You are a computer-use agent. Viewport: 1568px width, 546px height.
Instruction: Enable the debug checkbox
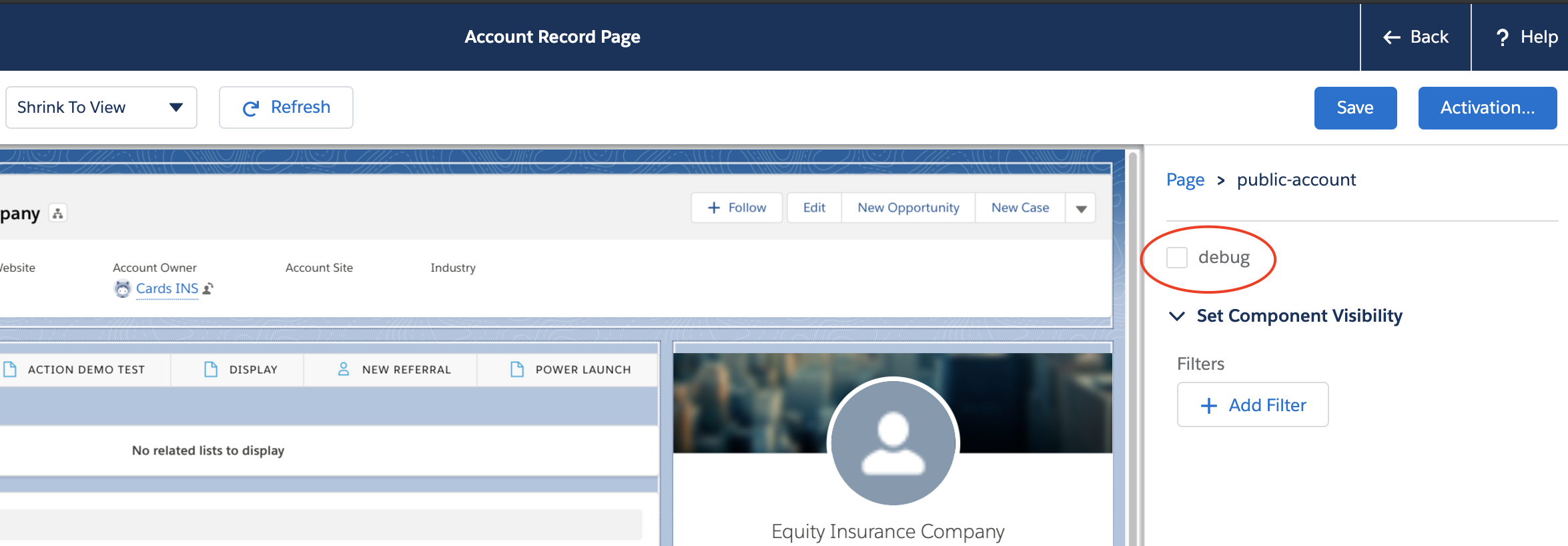[x=1177, y=258]
